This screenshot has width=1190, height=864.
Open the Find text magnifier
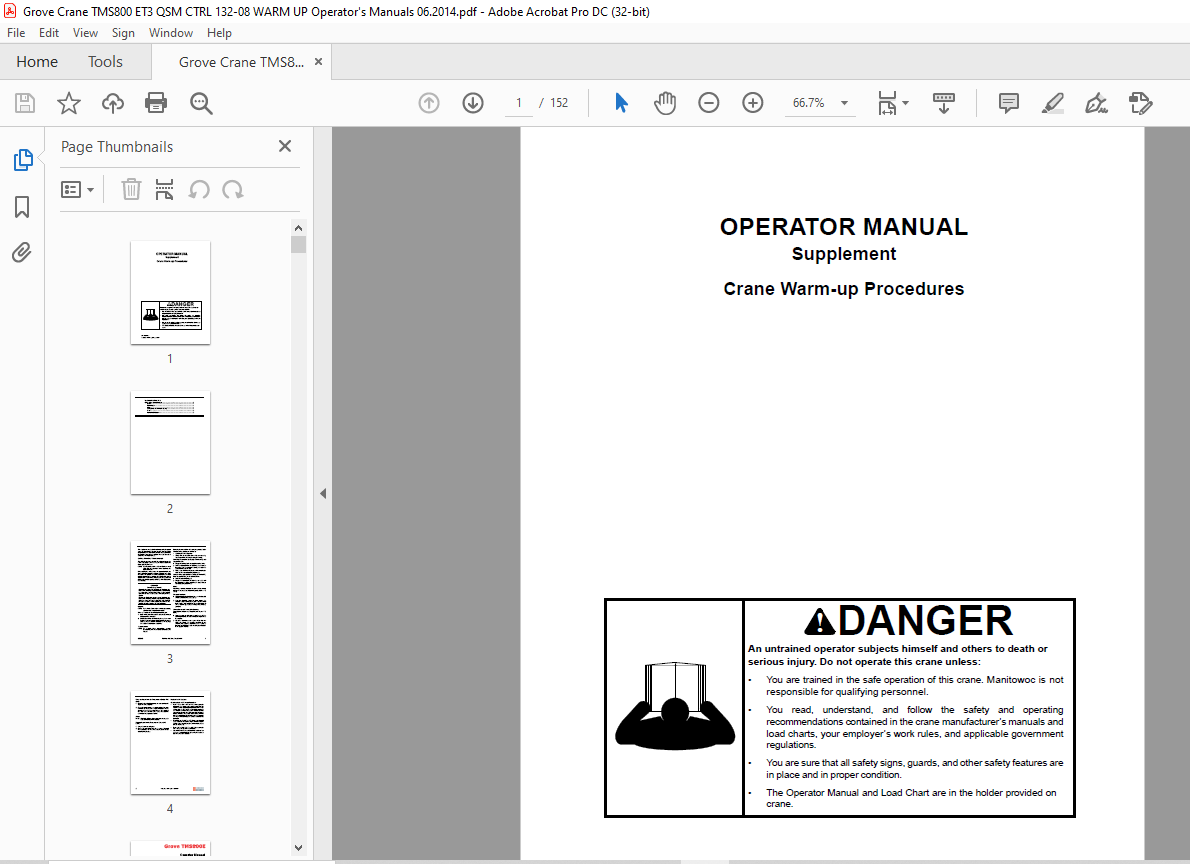(x=201, y=103)
